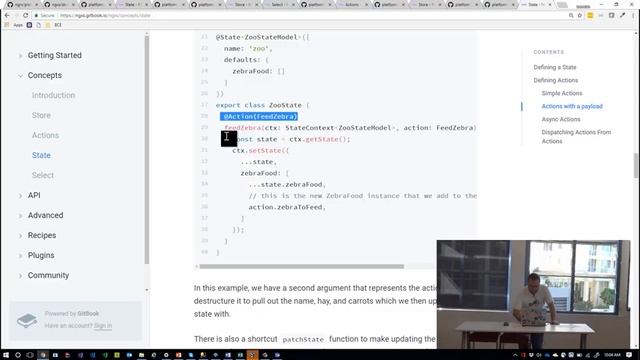Open the Select page in sidebar
Image resolution: width=640 pixels, height=360 pixels.
pos(43,176)
